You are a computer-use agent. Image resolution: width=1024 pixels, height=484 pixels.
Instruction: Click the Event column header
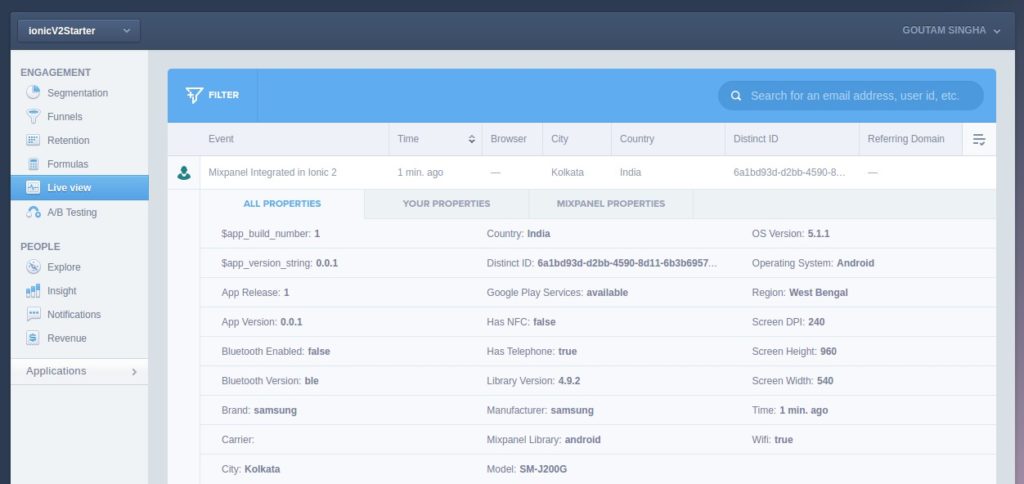pyautogui.click(x=221, y=138)
